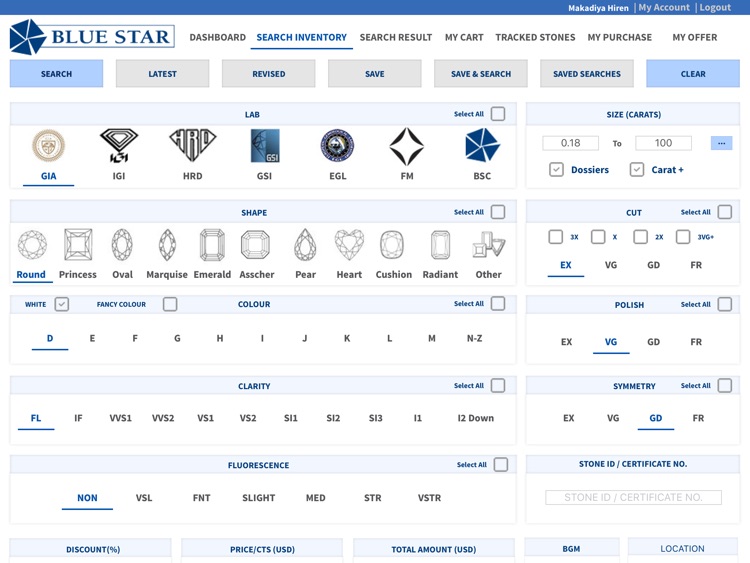Viewport: 750px width, 563px height.
Task: Choose the Radiant shape icon
Action: 440,245
